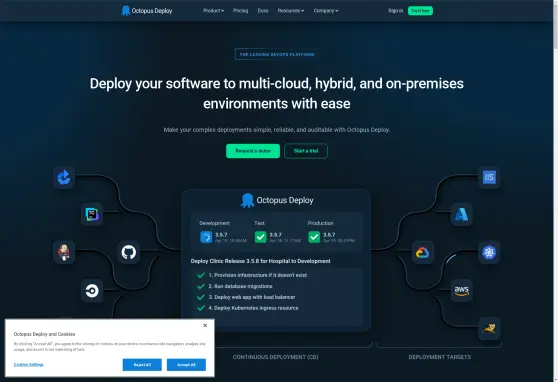
Task: Go to the Pricing page
Action: tap(241, 11)
